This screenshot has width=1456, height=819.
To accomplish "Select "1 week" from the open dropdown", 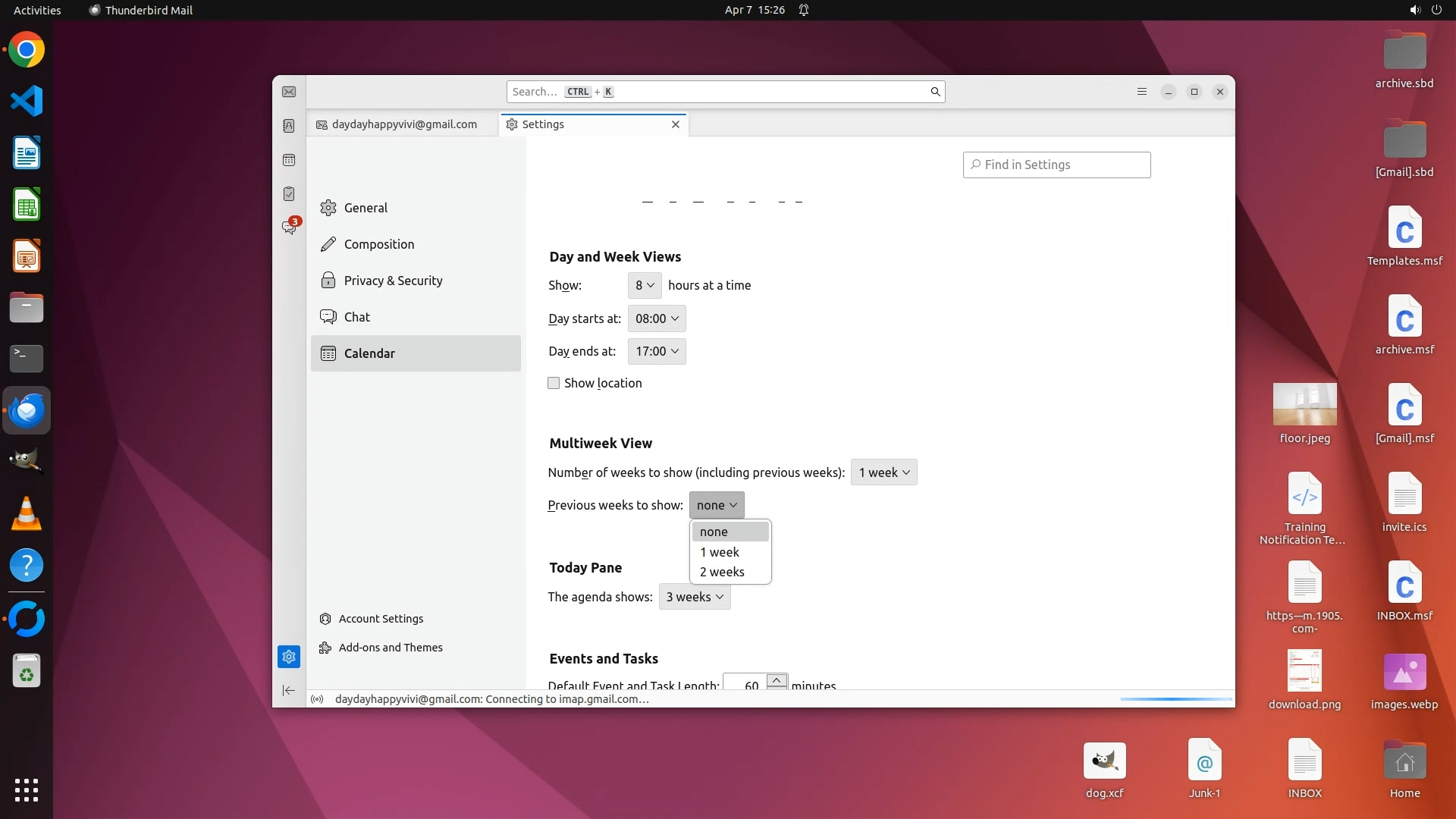I will pyautogui.click(x=720, y=552).
